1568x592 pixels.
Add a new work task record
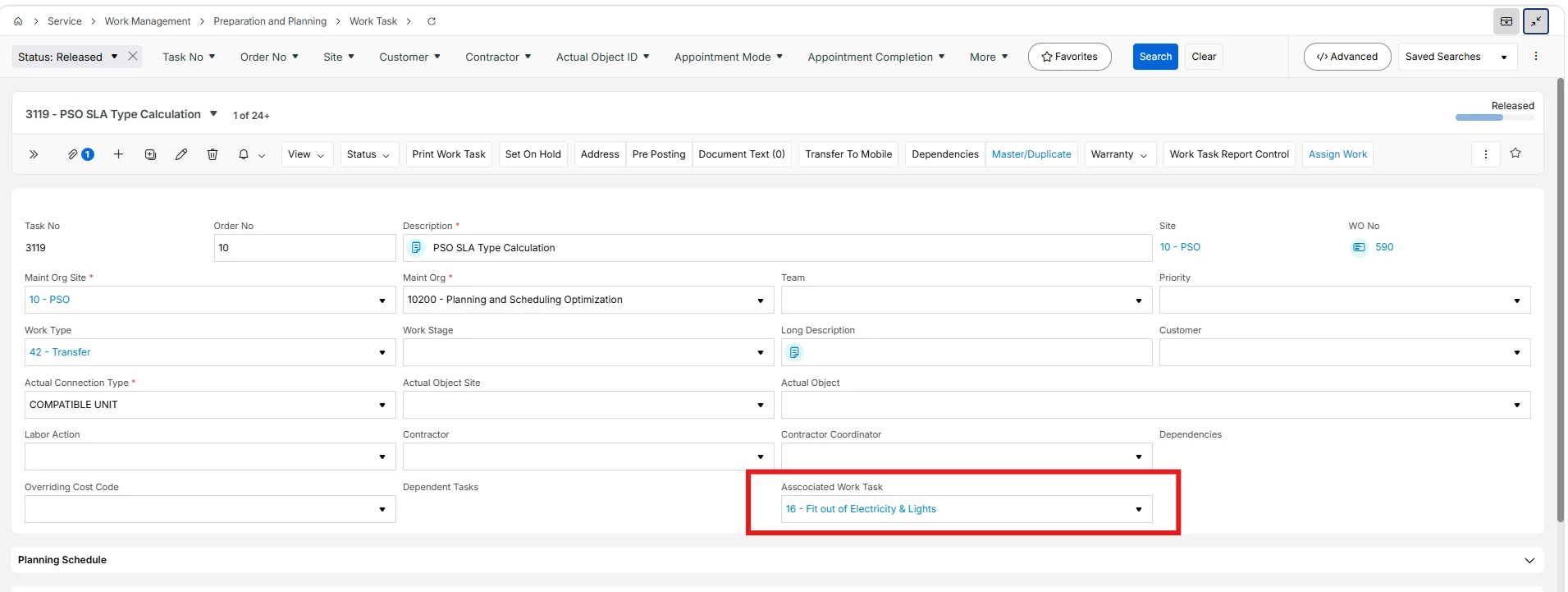tap(118, 154)
